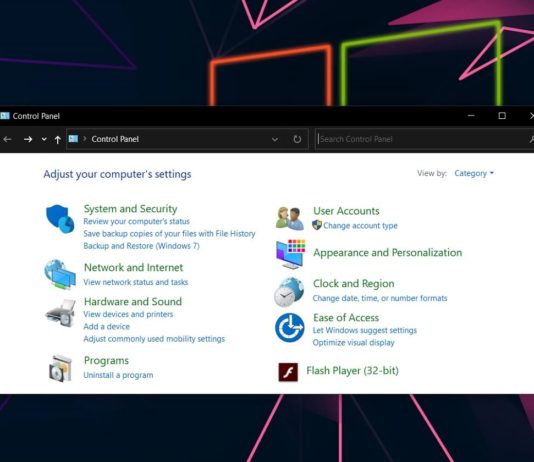Screen dimensions: 534x462
Task: Maximize the Control Panel window
Action: tap(502, 116)
